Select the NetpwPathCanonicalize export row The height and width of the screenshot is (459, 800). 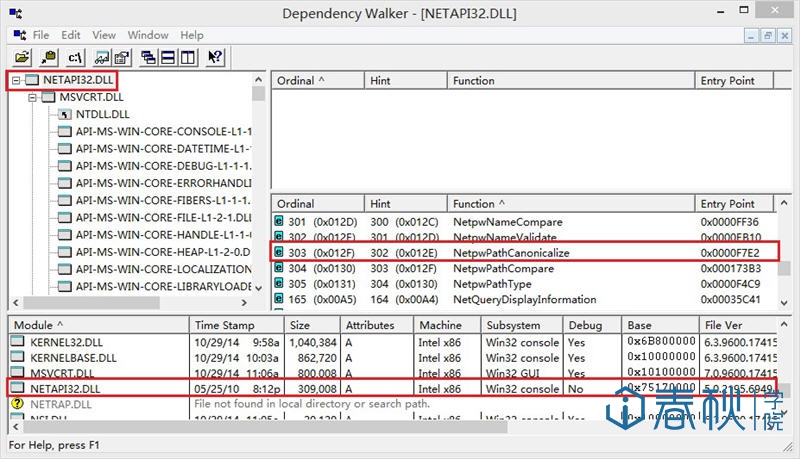[510, 253]
